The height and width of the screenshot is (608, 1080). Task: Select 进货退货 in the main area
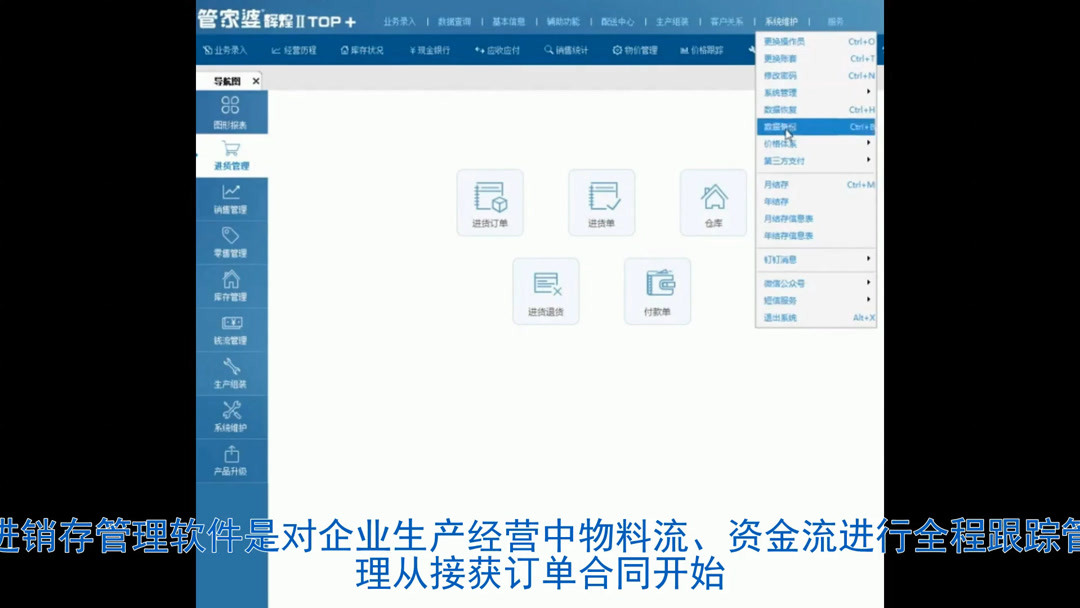[546, 291]
